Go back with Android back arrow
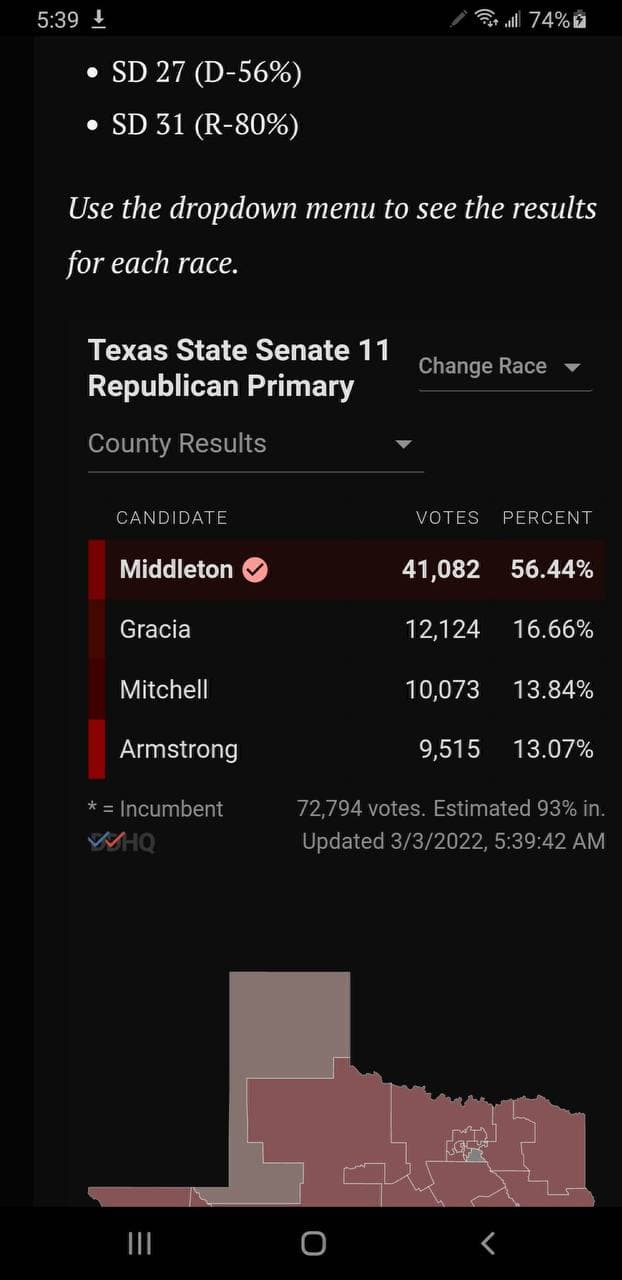This screenshot has height=1280, width=622. click(x=487, y=1243)
